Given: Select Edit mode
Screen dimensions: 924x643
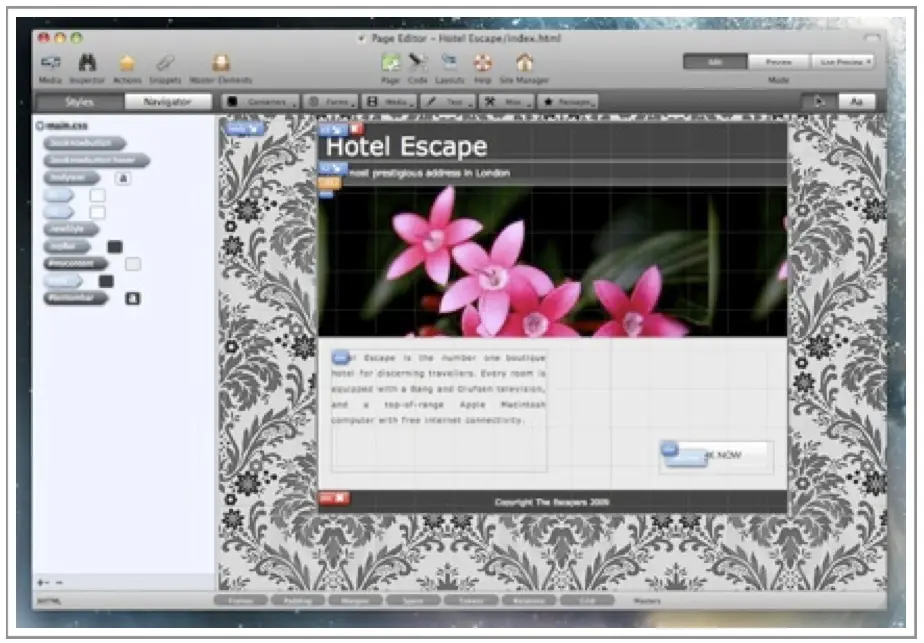Looking at the screenshot, I should coord(715,62).
